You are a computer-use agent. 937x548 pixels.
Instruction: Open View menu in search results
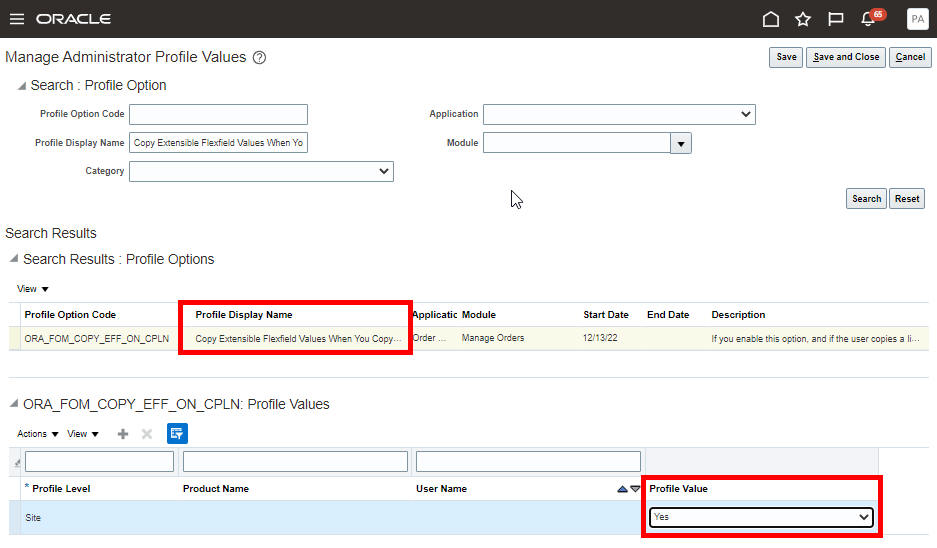click(x=32, y=289)
